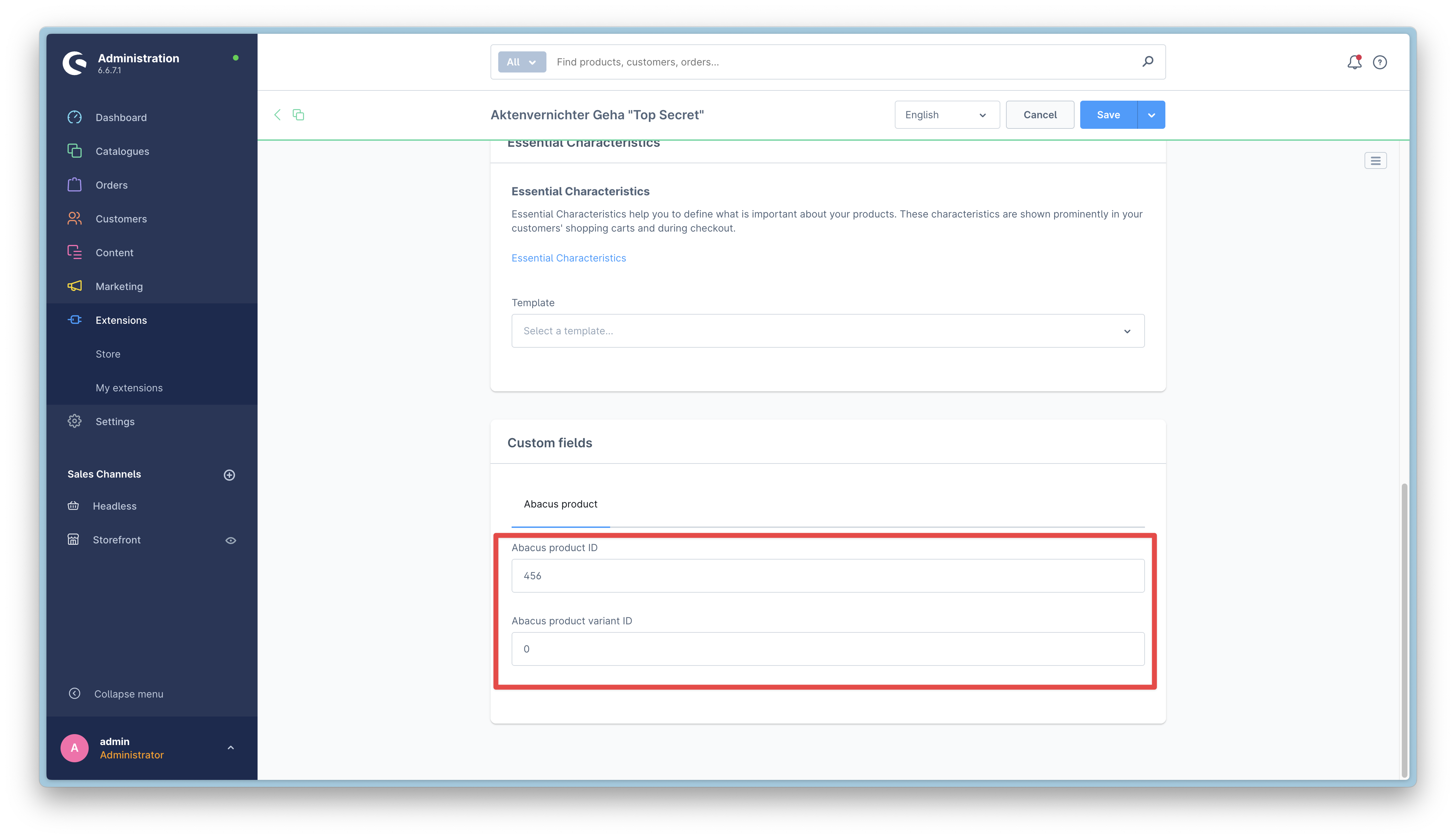Open the All search filter dropdown
Screen dimensions: 1456x839
coord(521,62)
